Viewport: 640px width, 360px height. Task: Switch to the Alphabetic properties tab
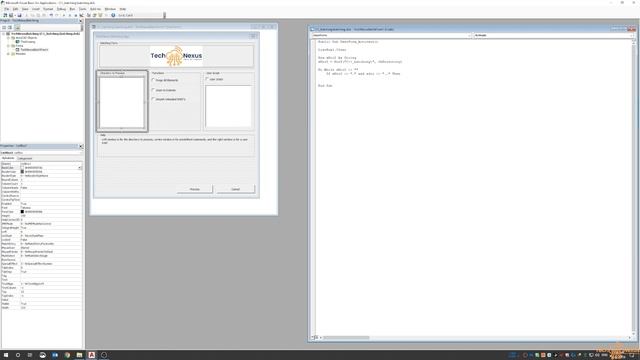click(x=8, y=158)
